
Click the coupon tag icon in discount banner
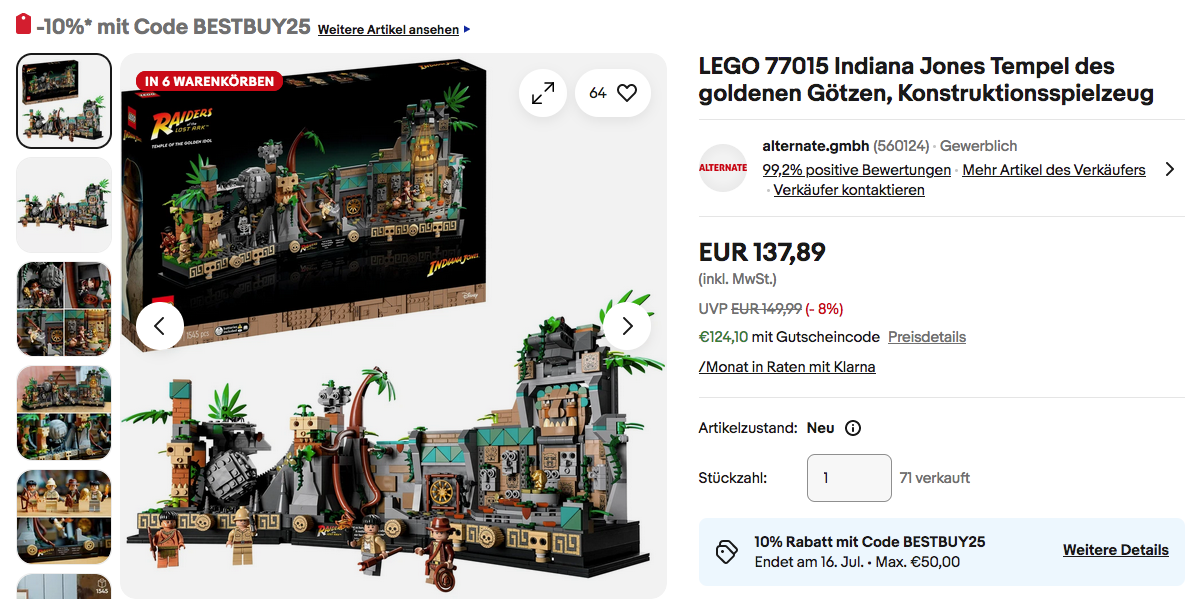tap(726, 552)
